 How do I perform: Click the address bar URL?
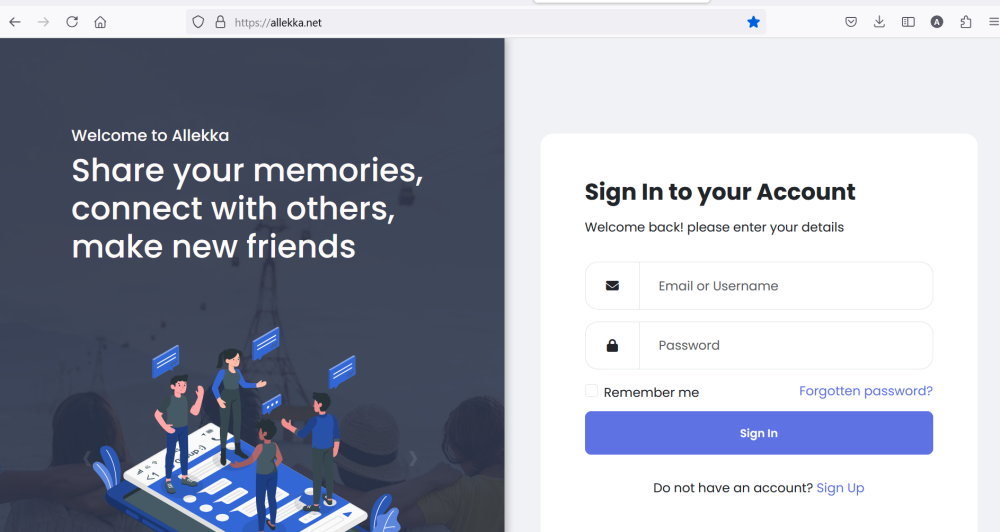tap(278, 22)
